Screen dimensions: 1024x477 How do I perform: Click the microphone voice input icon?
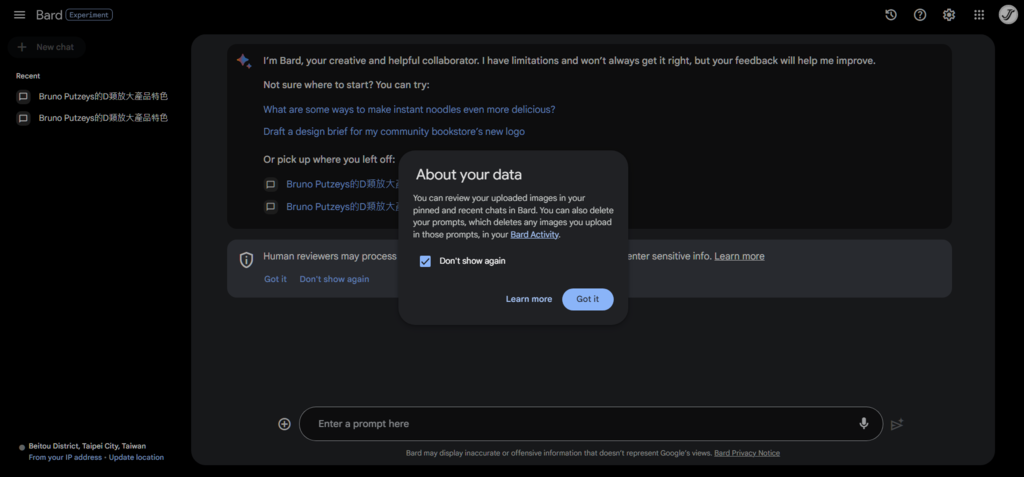864,424
